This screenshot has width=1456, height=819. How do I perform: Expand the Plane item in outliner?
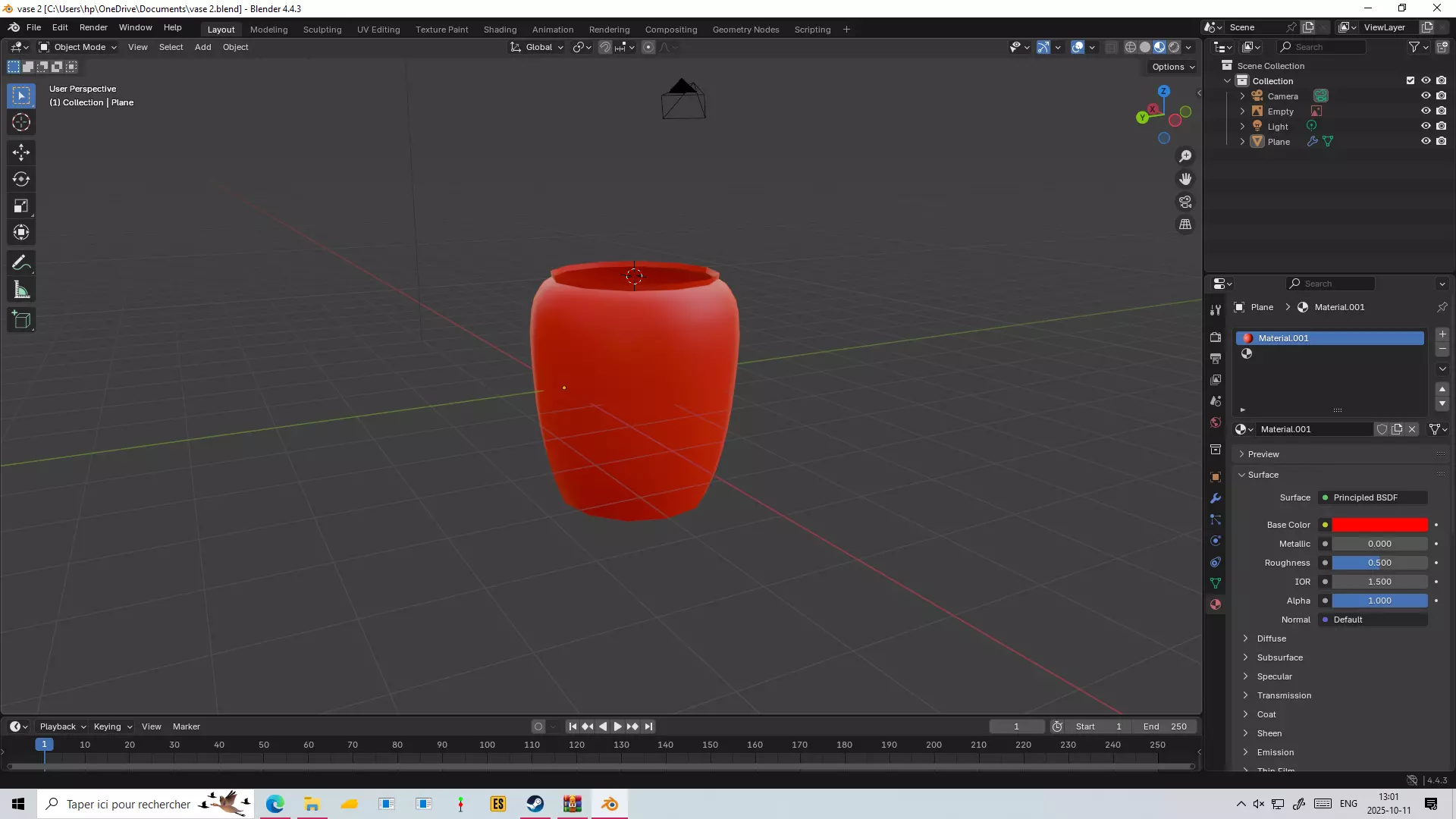(x=1242, y=142)
